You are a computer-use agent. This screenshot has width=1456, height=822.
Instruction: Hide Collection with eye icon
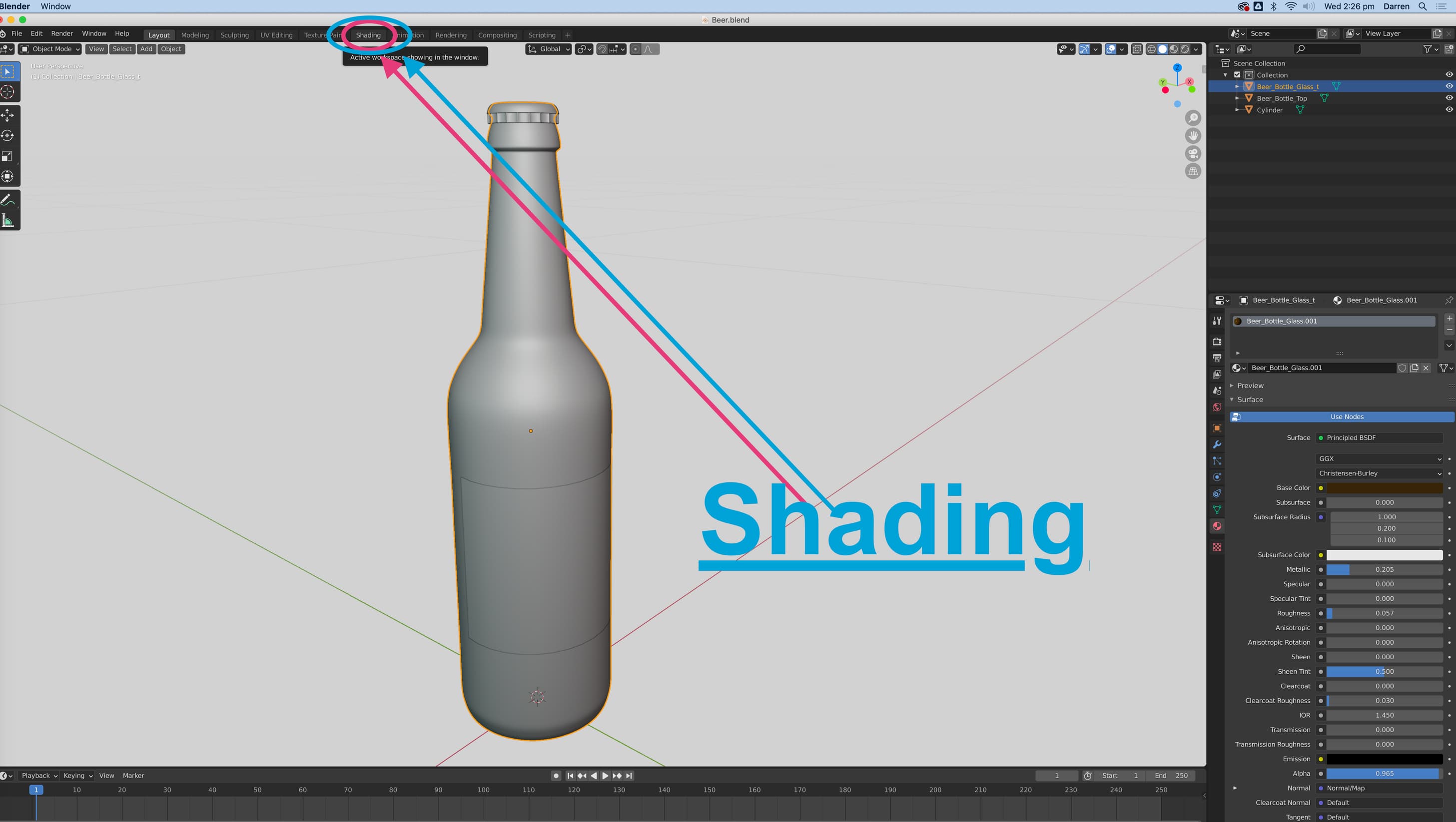click(1449, 74)
